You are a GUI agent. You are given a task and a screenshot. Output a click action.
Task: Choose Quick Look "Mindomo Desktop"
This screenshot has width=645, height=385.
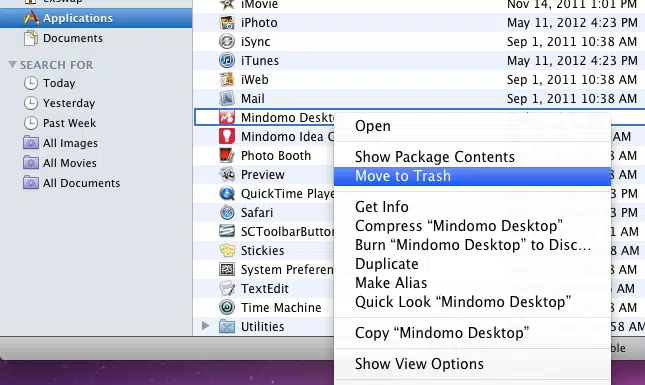(x=472, y=302)
